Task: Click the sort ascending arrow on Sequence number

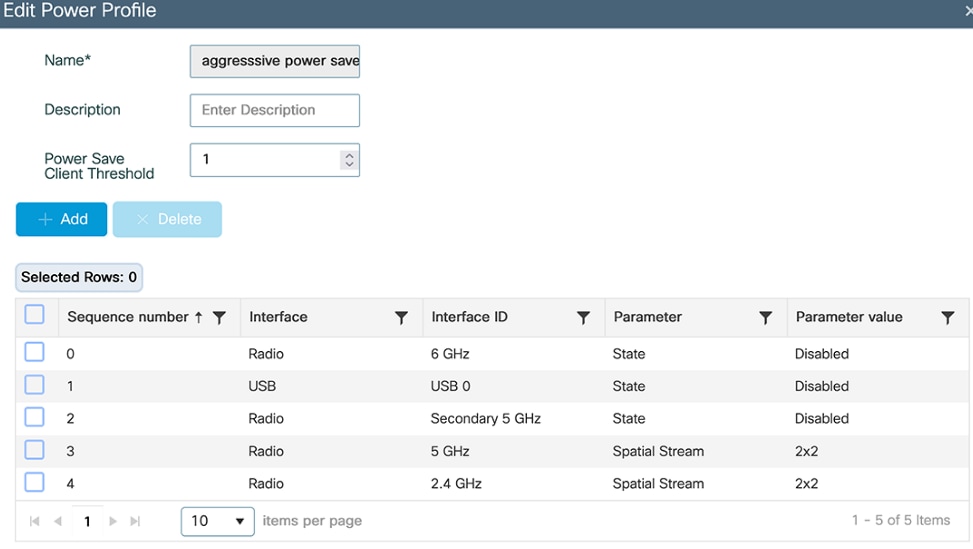Action: [199, 317]
